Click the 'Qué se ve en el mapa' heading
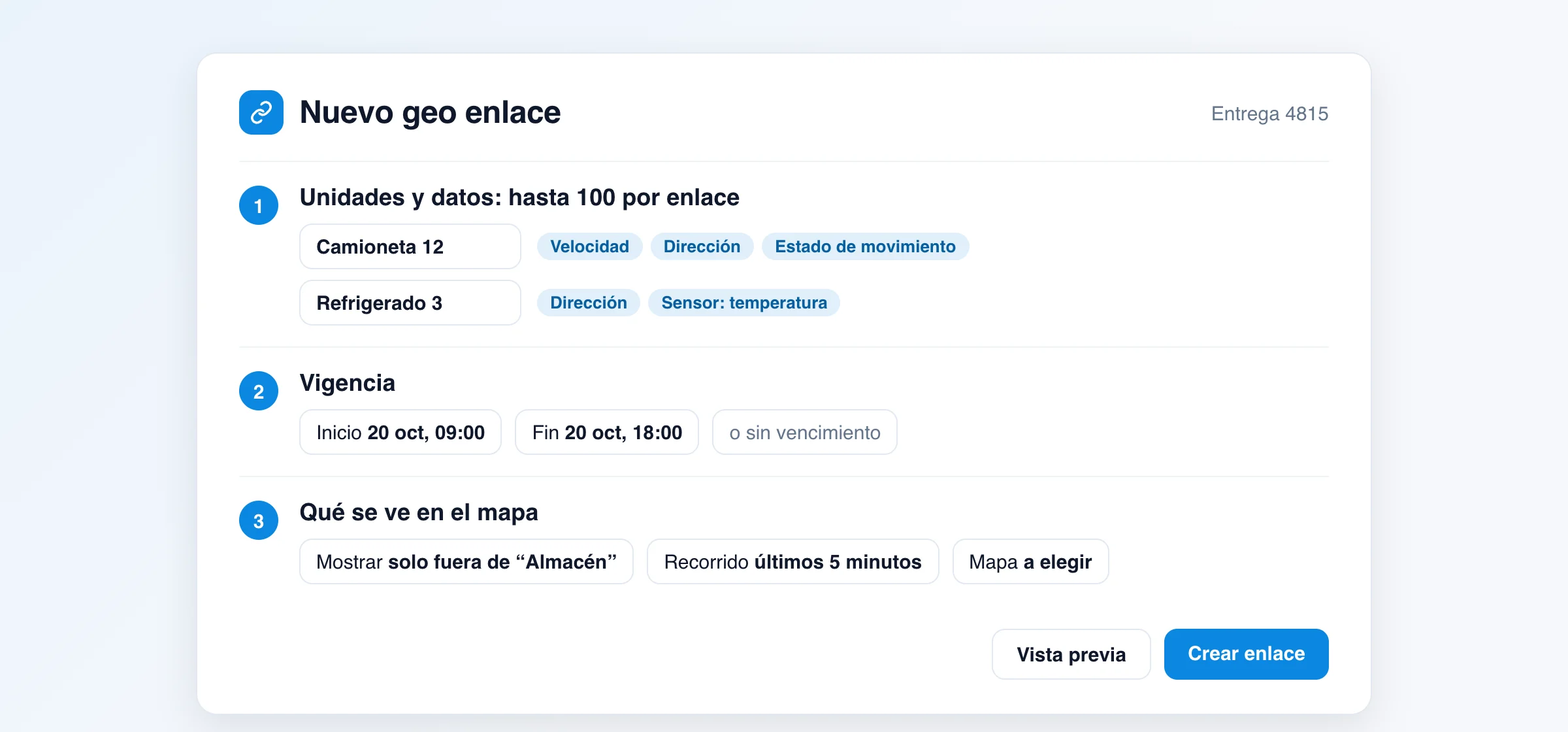Viewport: 1568px width, 732px height. coord(419,512)
